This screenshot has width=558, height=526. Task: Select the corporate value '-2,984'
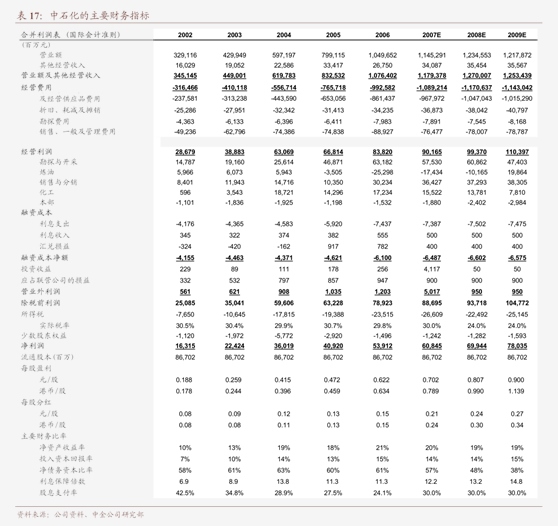point(517,202)
